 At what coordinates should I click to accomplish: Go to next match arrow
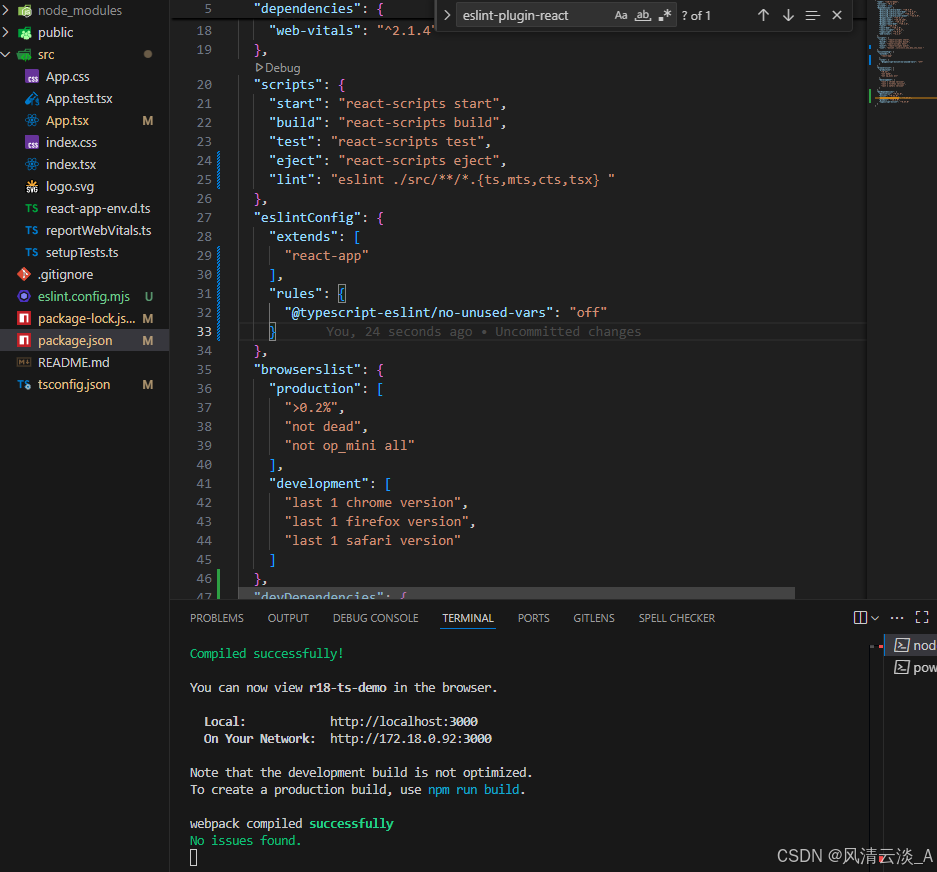click(x=788, y=16)
